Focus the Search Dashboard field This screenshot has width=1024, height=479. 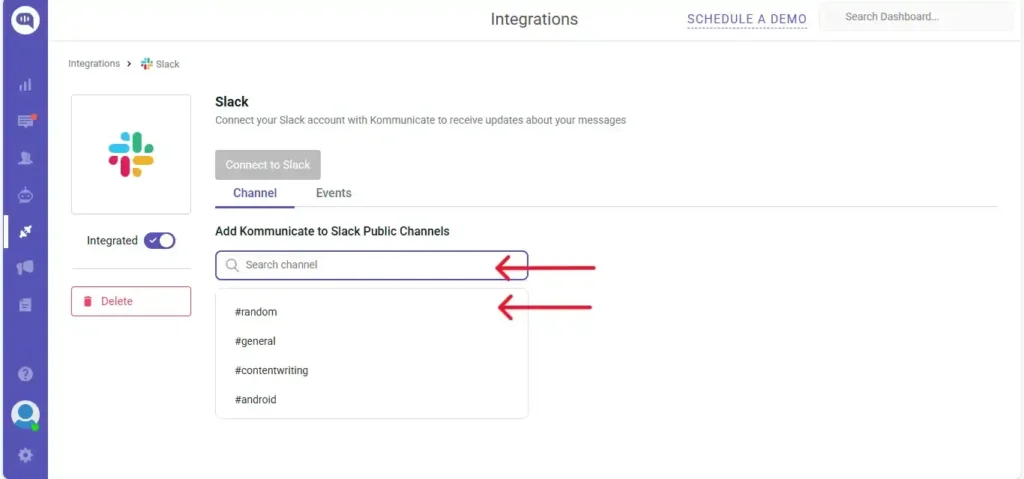tap(917, 17)
